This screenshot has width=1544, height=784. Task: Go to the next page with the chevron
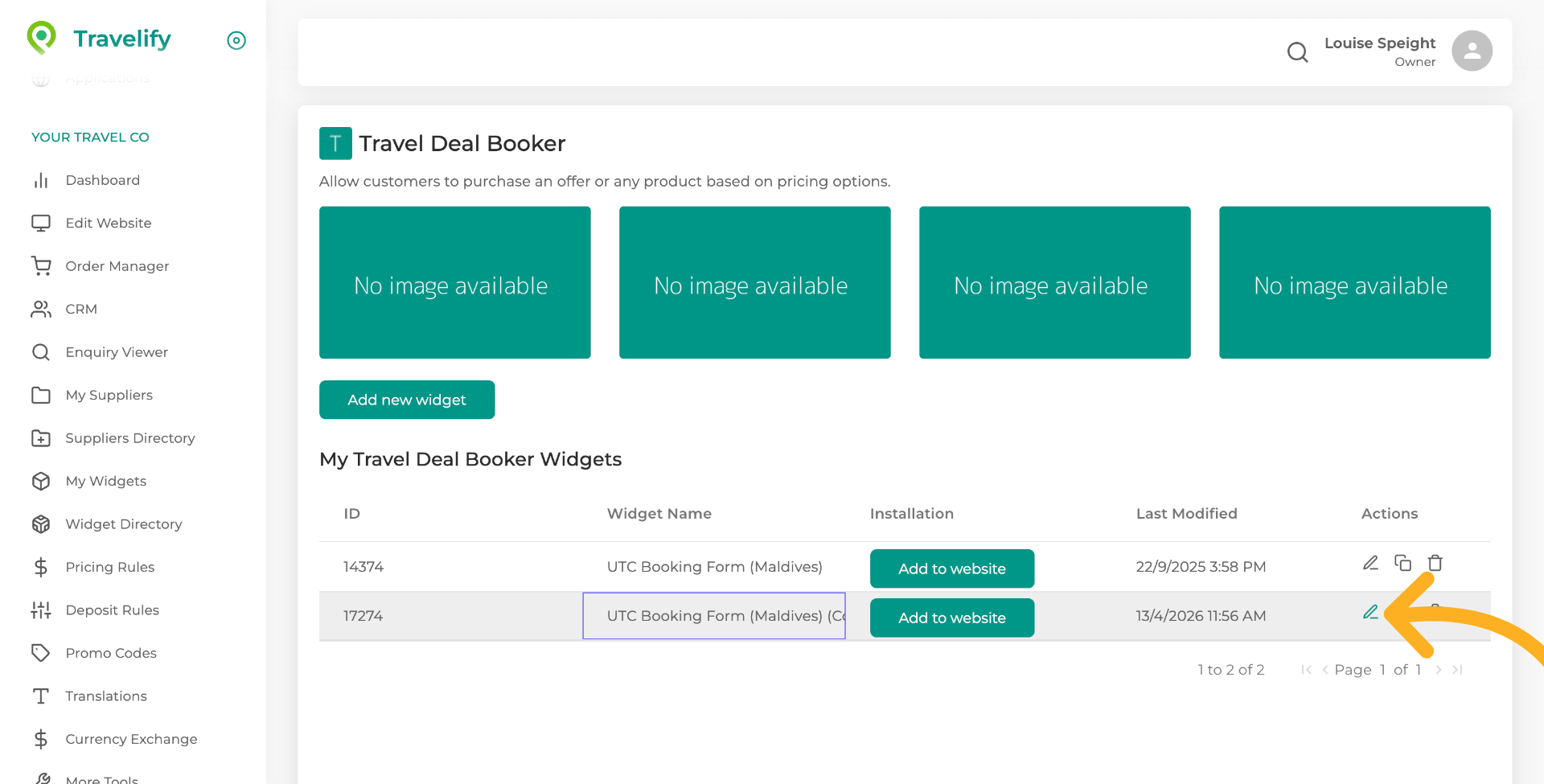click(1439, 669)
